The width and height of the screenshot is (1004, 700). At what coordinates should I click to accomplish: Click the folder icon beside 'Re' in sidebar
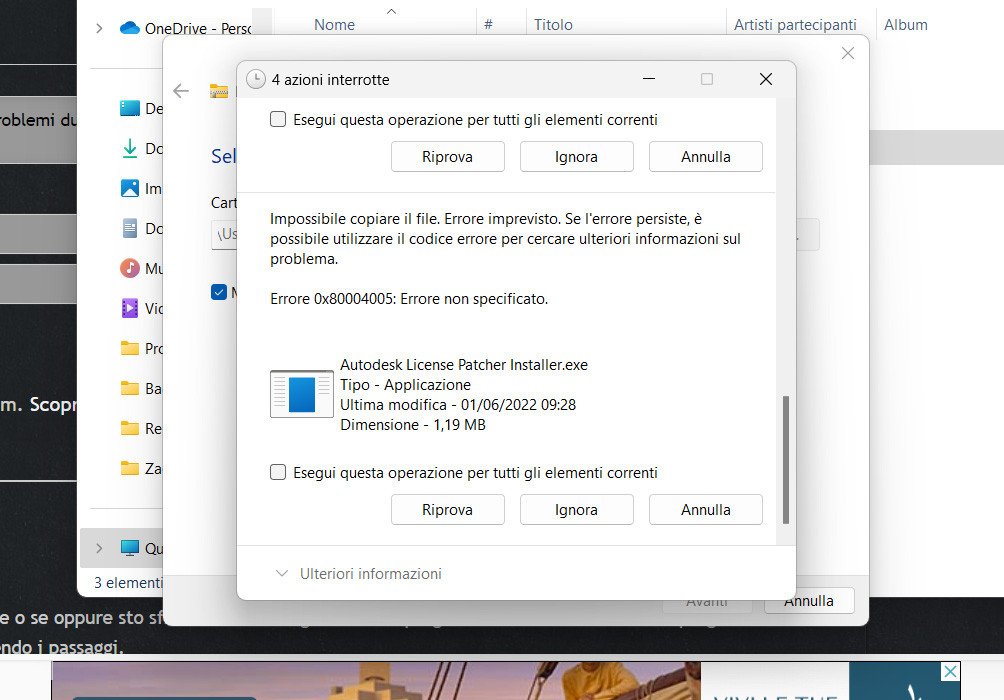[x=129, y=428]
